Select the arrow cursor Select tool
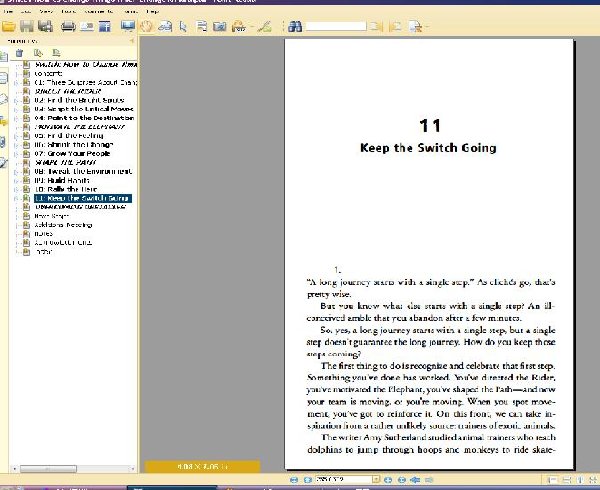The width and height of the screenshot is (600, 490). pos(183,26)
